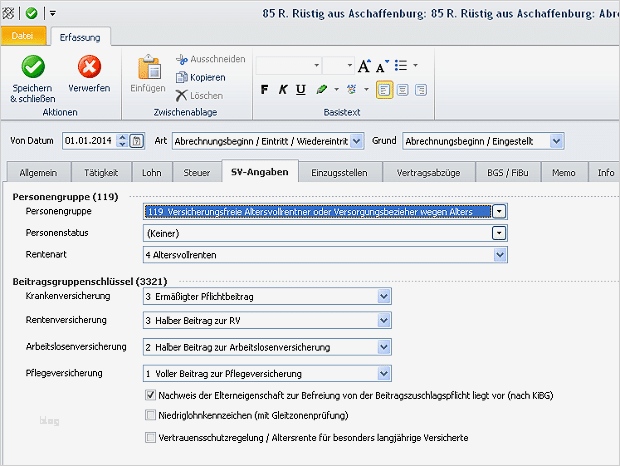This screenshot has height=466, width=620.
Task: Select the SV-Angaben tab
Action: click(260, 172)
